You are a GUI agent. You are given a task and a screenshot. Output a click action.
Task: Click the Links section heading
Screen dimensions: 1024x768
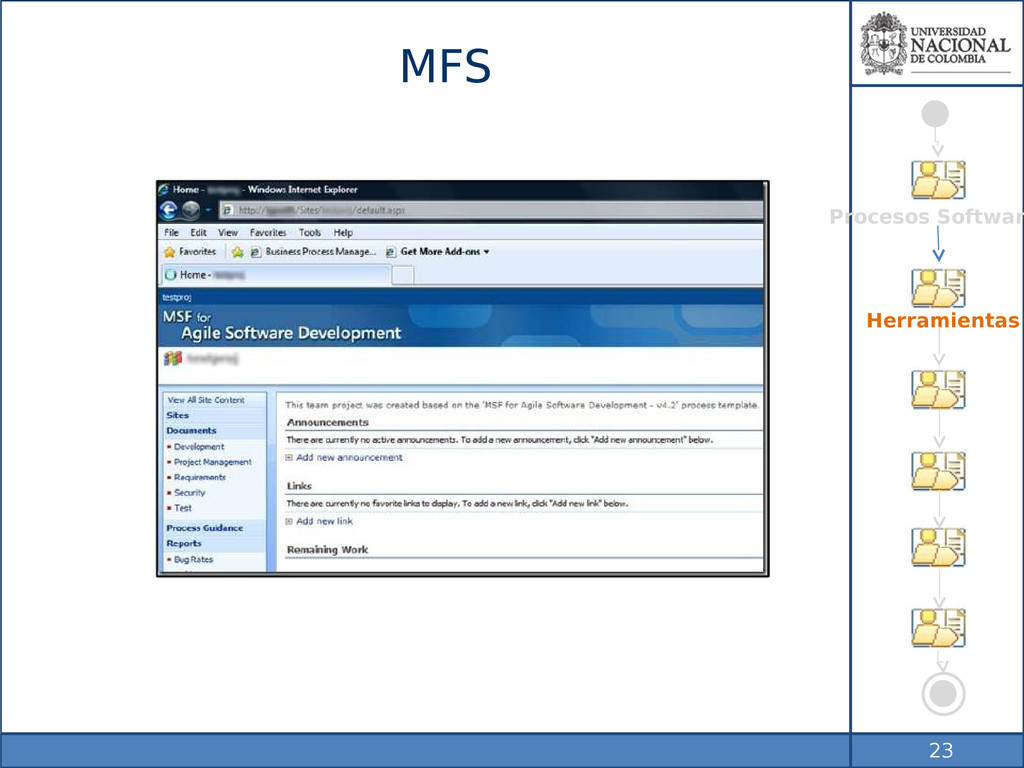299,486
